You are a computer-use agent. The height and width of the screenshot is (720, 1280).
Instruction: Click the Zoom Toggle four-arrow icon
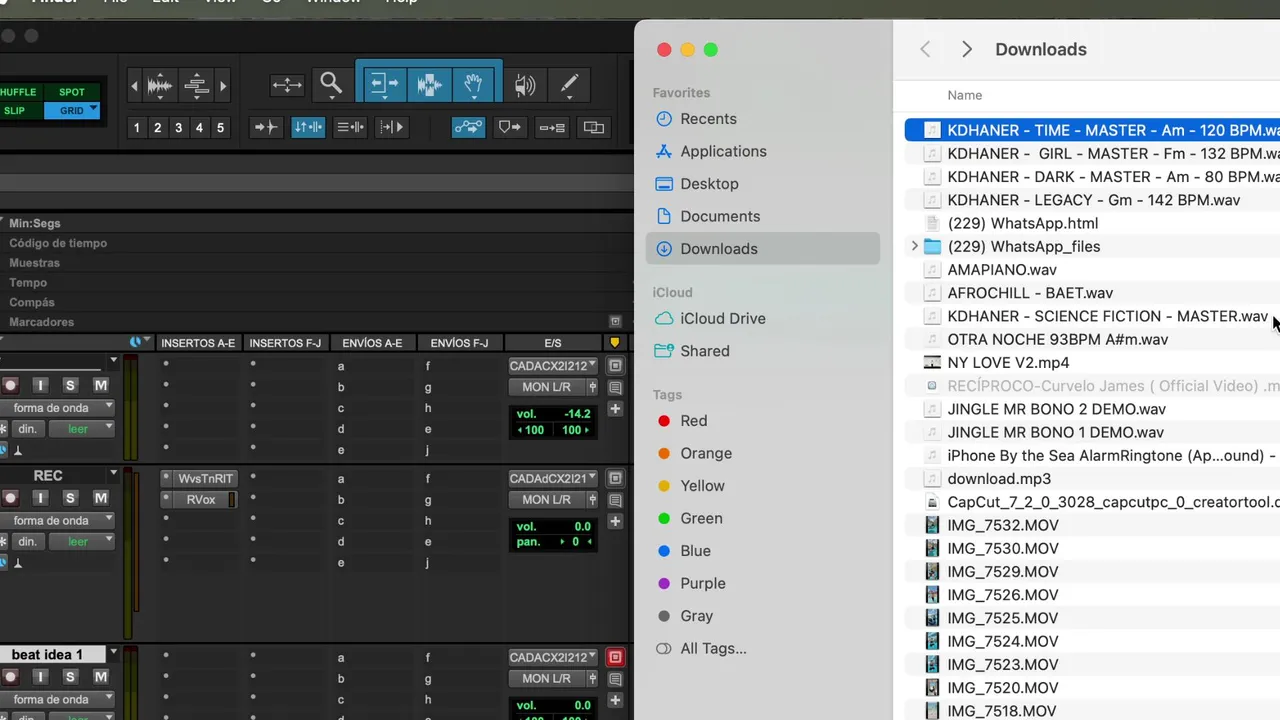(287, 86)
